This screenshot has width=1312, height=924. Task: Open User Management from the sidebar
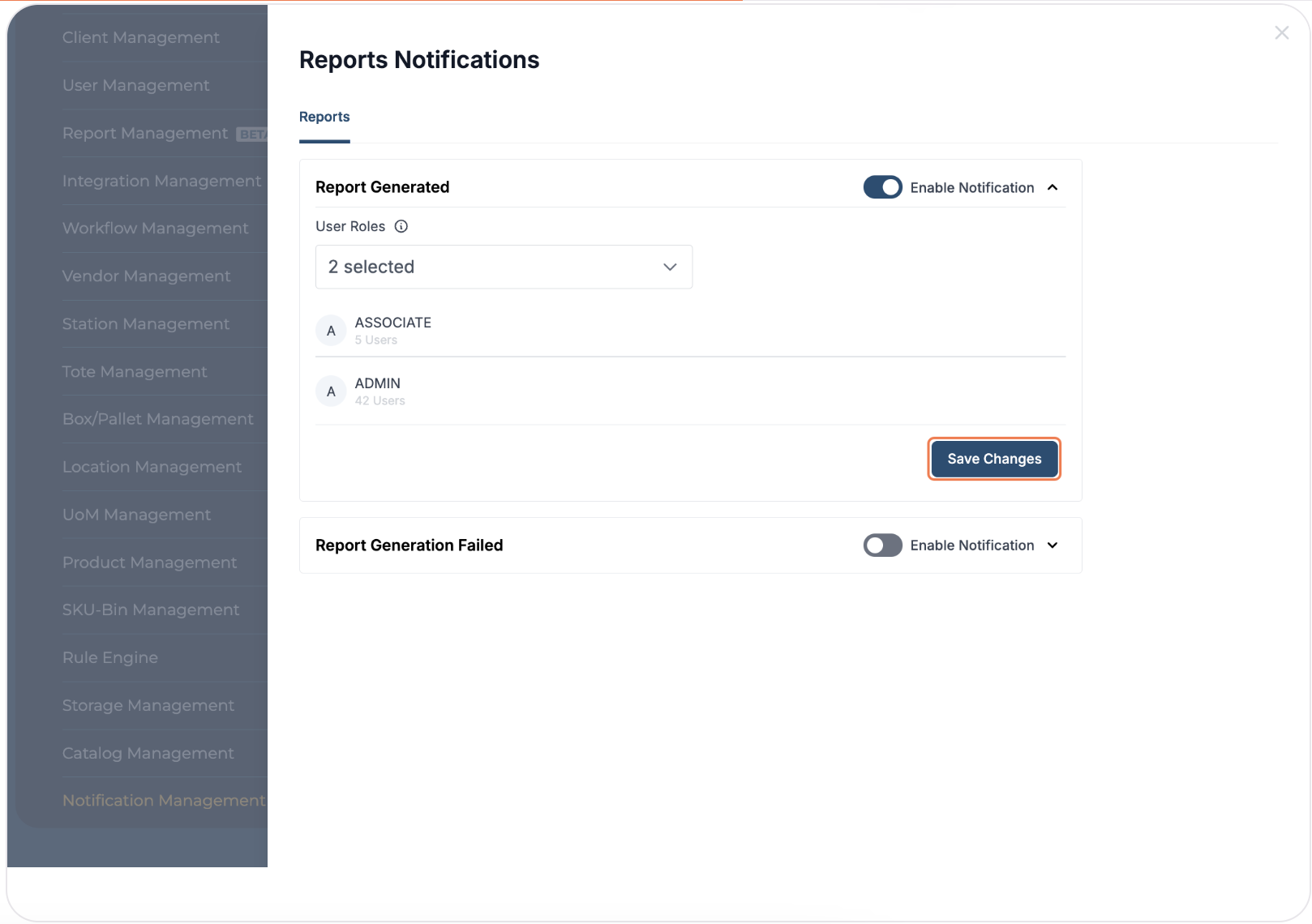(x=136, y=86)
